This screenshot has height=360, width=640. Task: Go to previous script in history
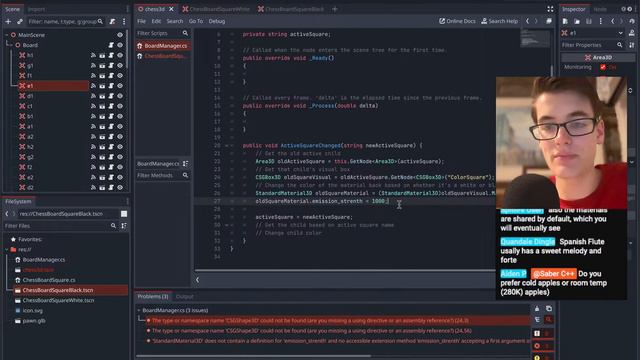click(x=527, y=21)
